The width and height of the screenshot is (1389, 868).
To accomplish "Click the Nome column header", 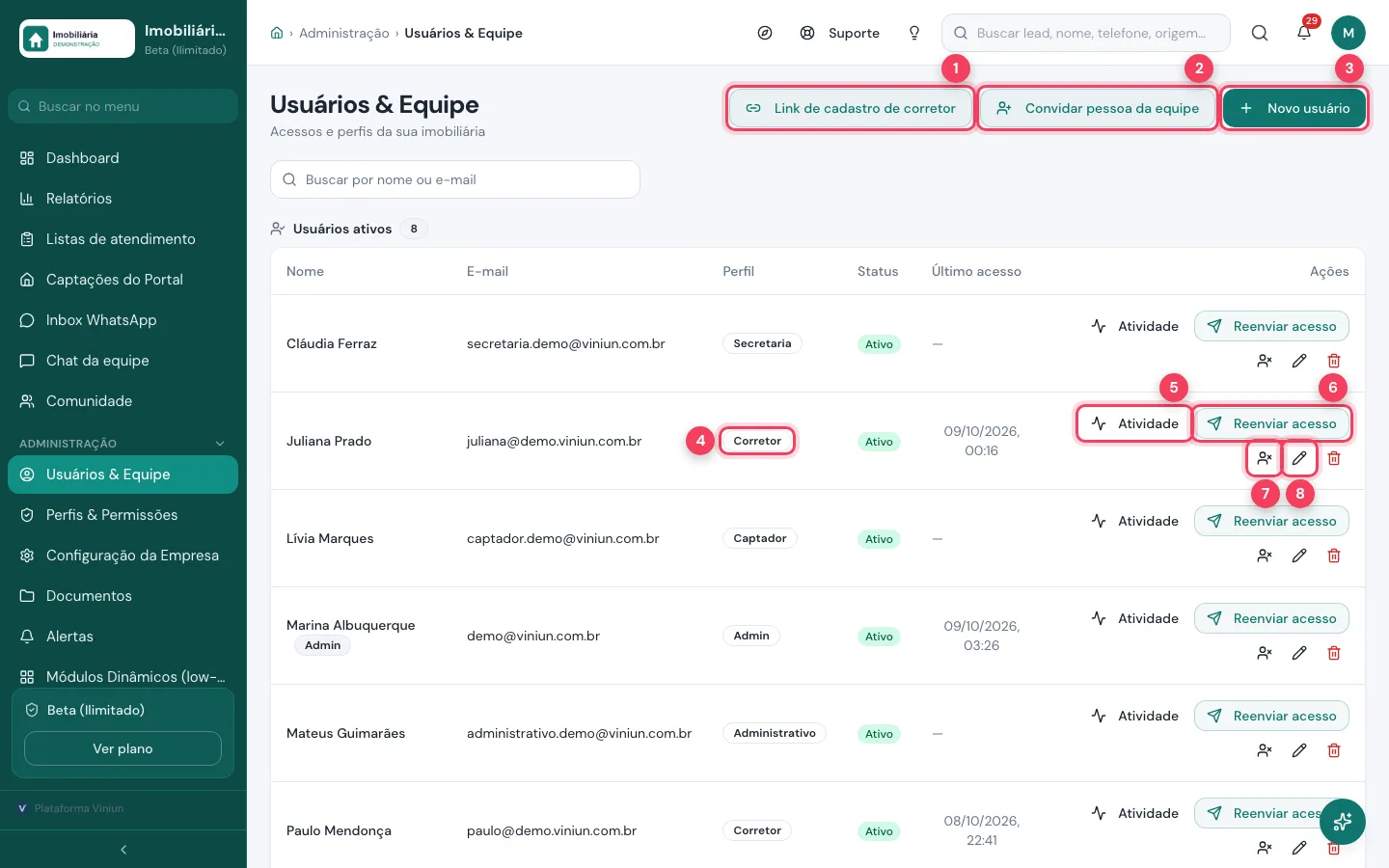I will point(305,271).
